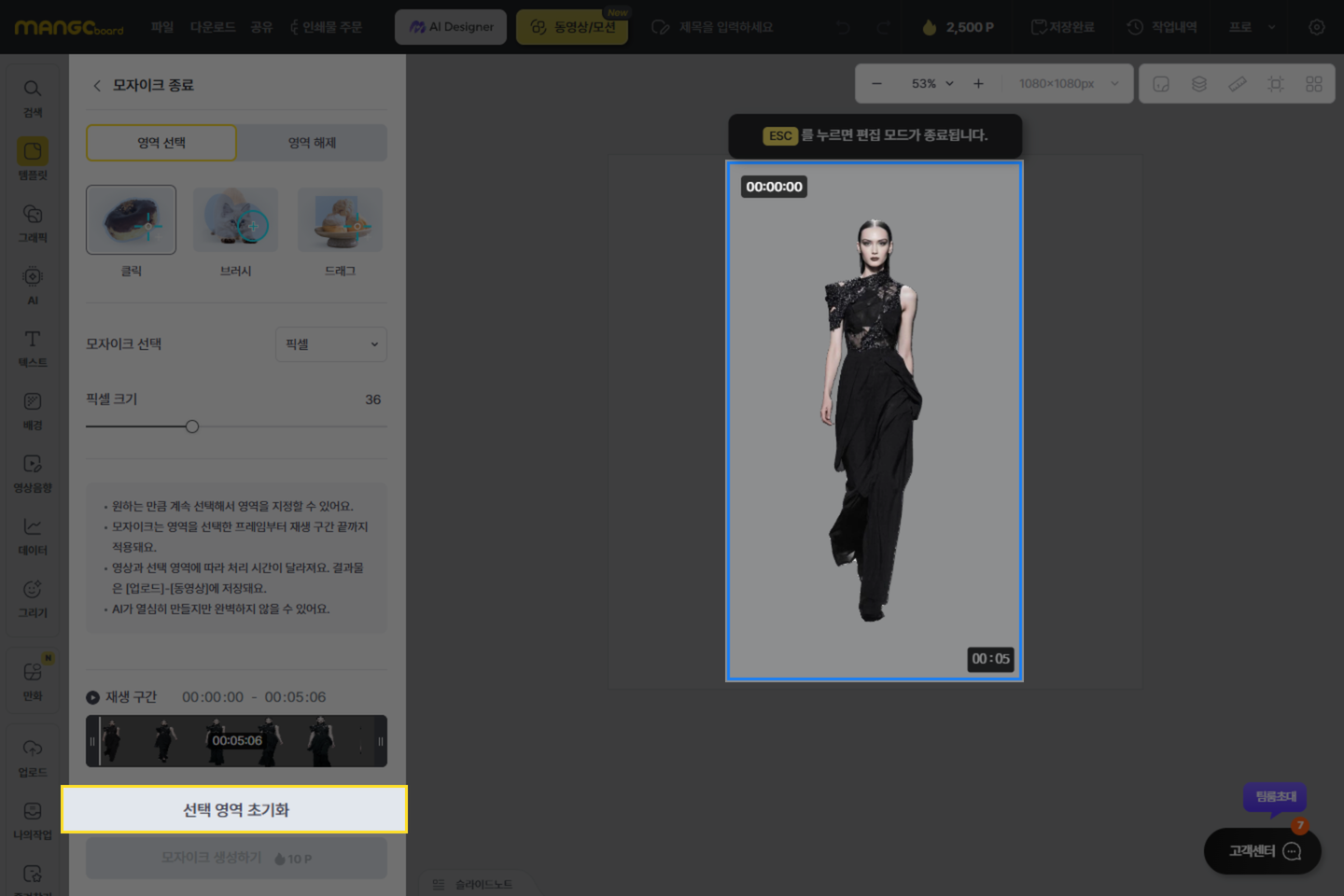This screenshot has height=896, width=1344.
Task: Open the 템플릿 templates panel
Action: 33,160
